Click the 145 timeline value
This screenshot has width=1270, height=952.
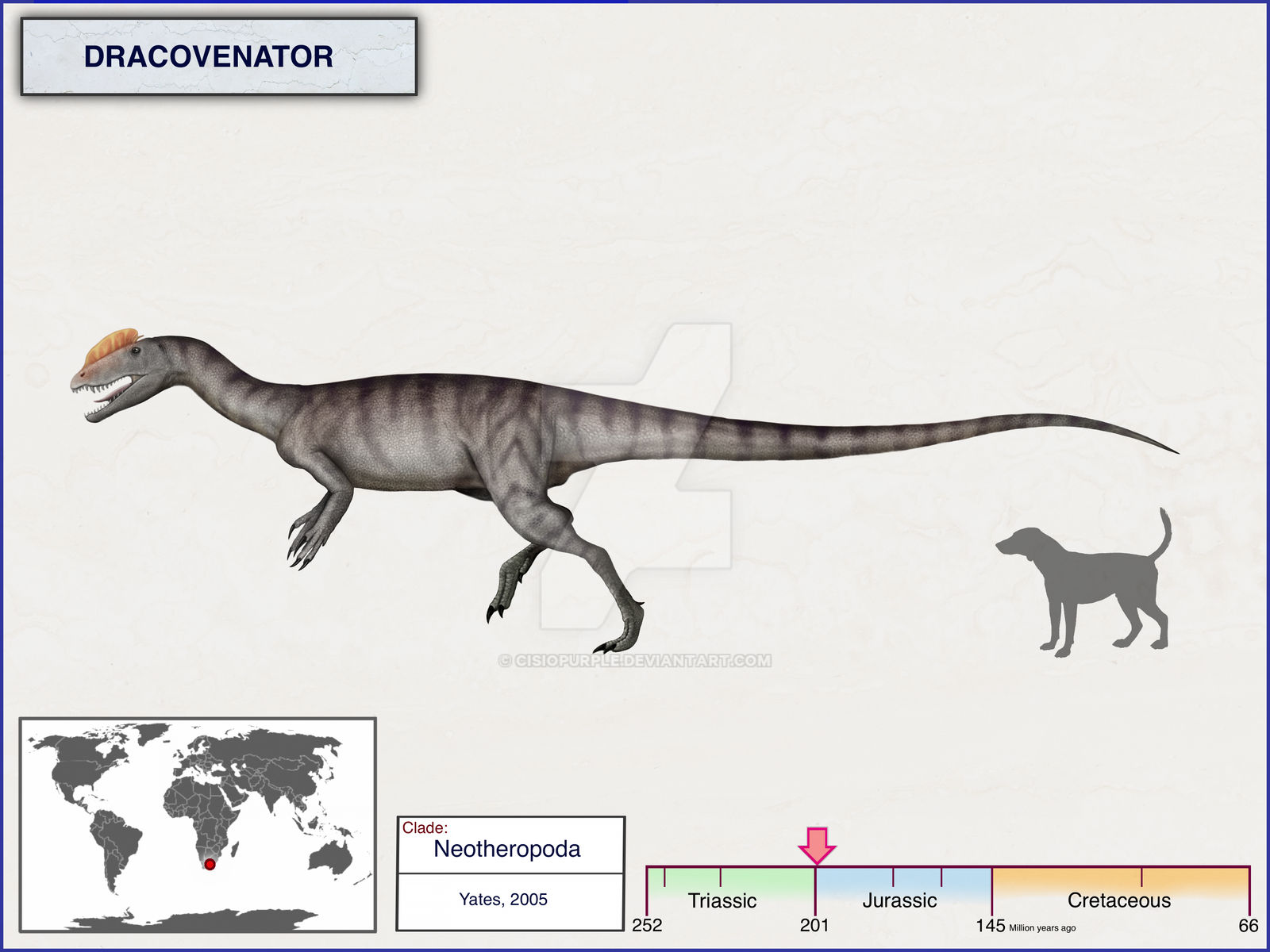click(991, 925)
